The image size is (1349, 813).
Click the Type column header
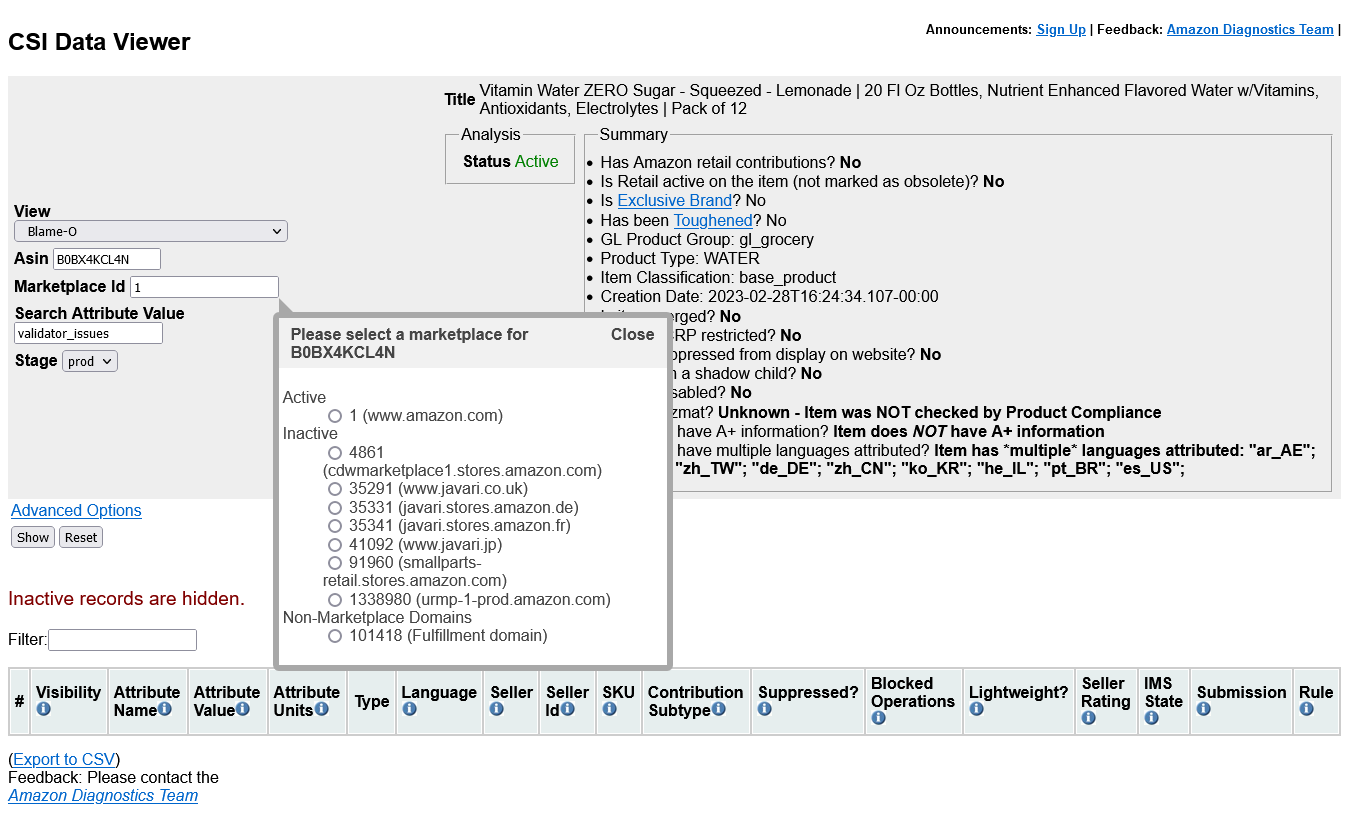coord(372,701)
